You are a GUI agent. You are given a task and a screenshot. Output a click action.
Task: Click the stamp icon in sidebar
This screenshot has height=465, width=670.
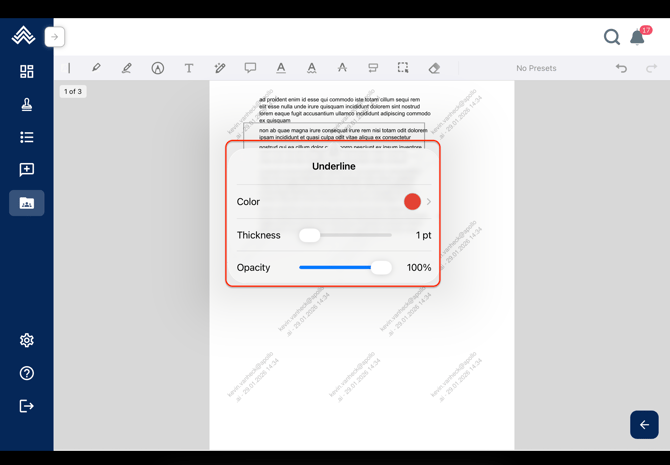27,104
